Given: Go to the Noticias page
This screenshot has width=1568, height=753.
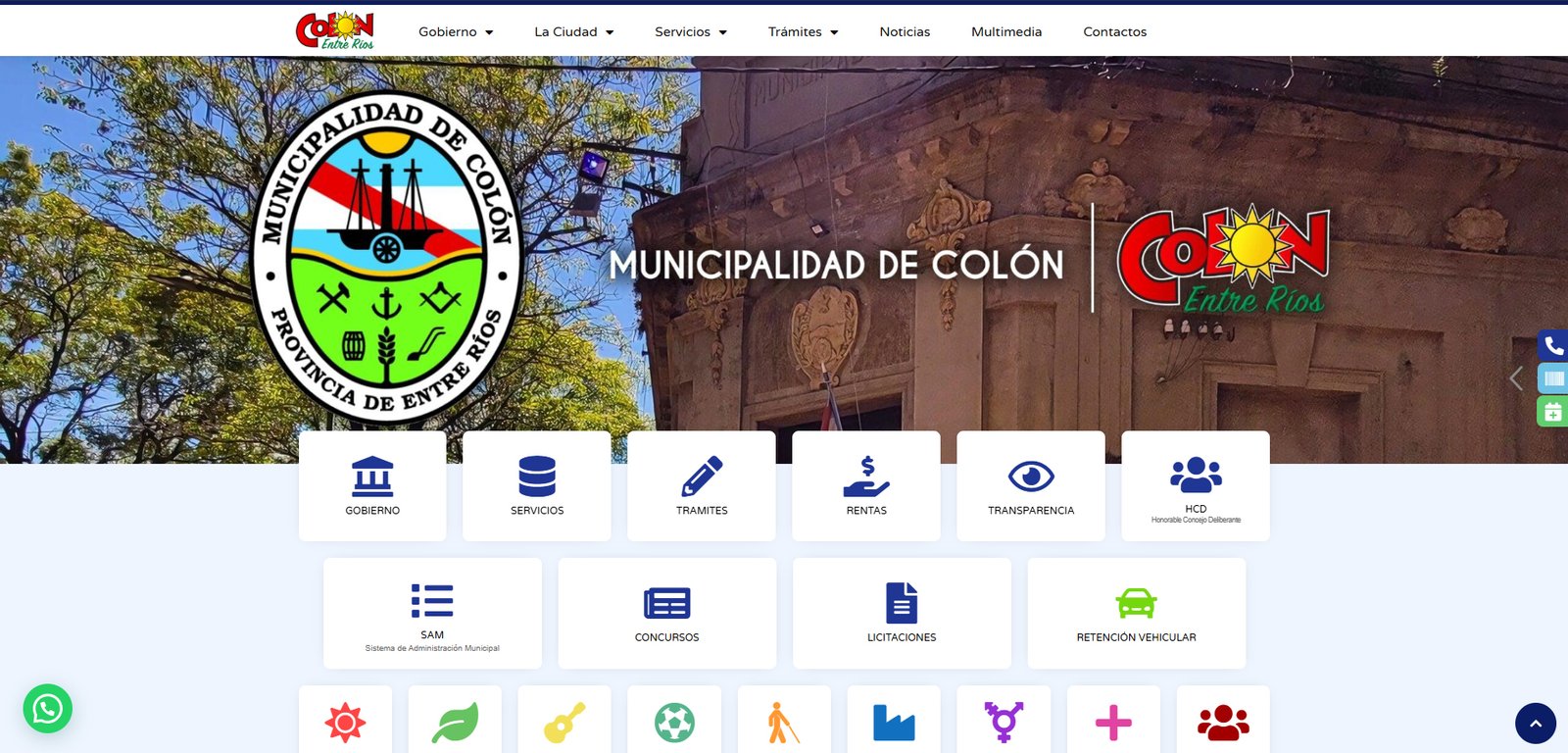Looking at the screenshot, I should point(905,31).
